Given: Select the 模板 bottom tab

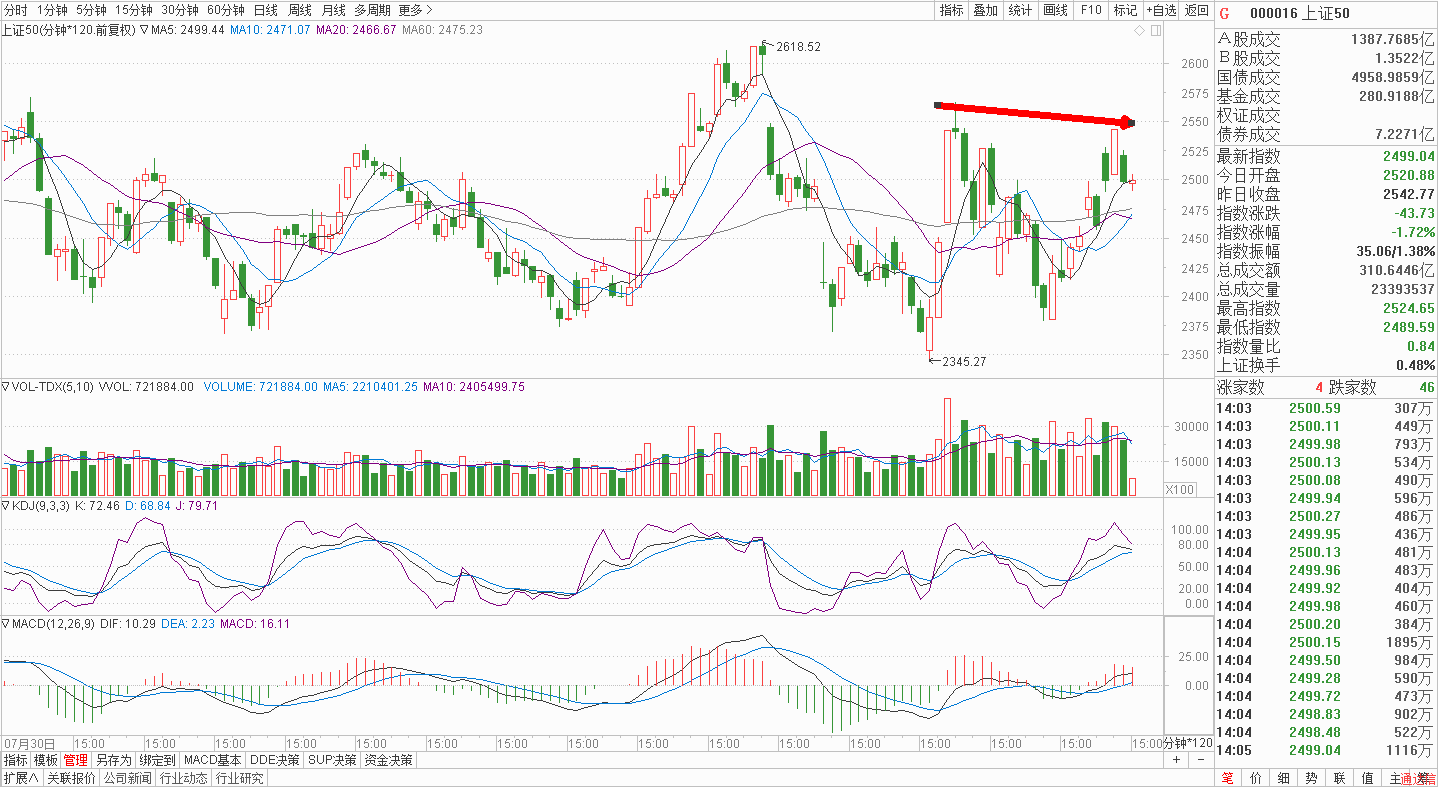Looking at the screenshot, I should [46, 760].
